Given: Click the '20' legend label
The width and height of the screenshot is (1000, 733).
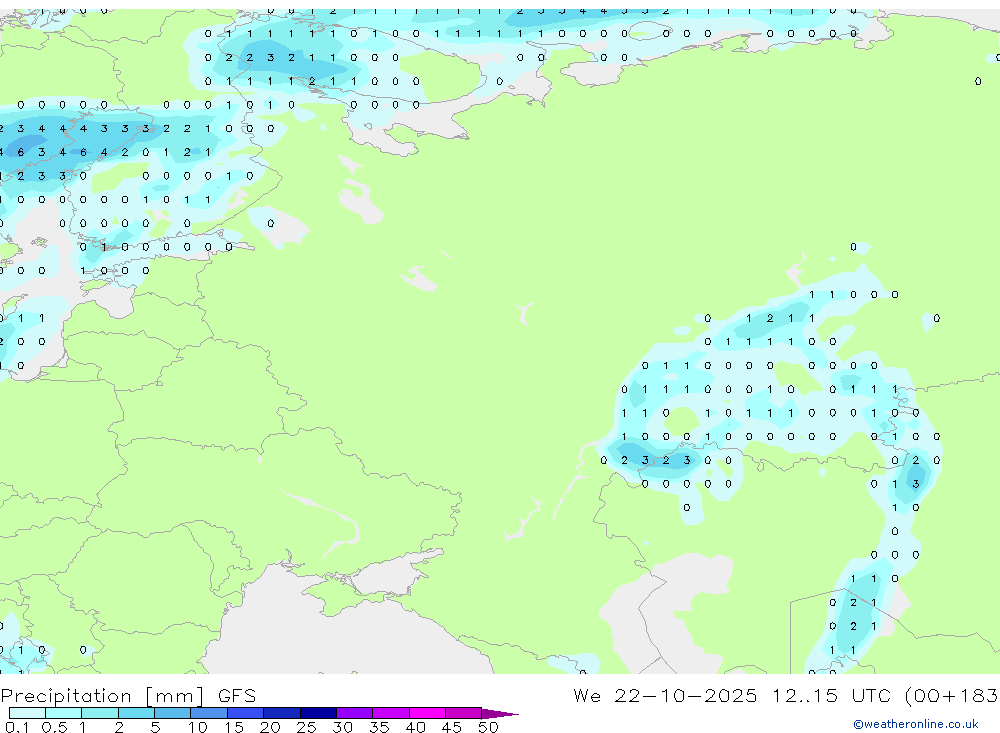Looking at the screenshot, I should click(270, 727).
